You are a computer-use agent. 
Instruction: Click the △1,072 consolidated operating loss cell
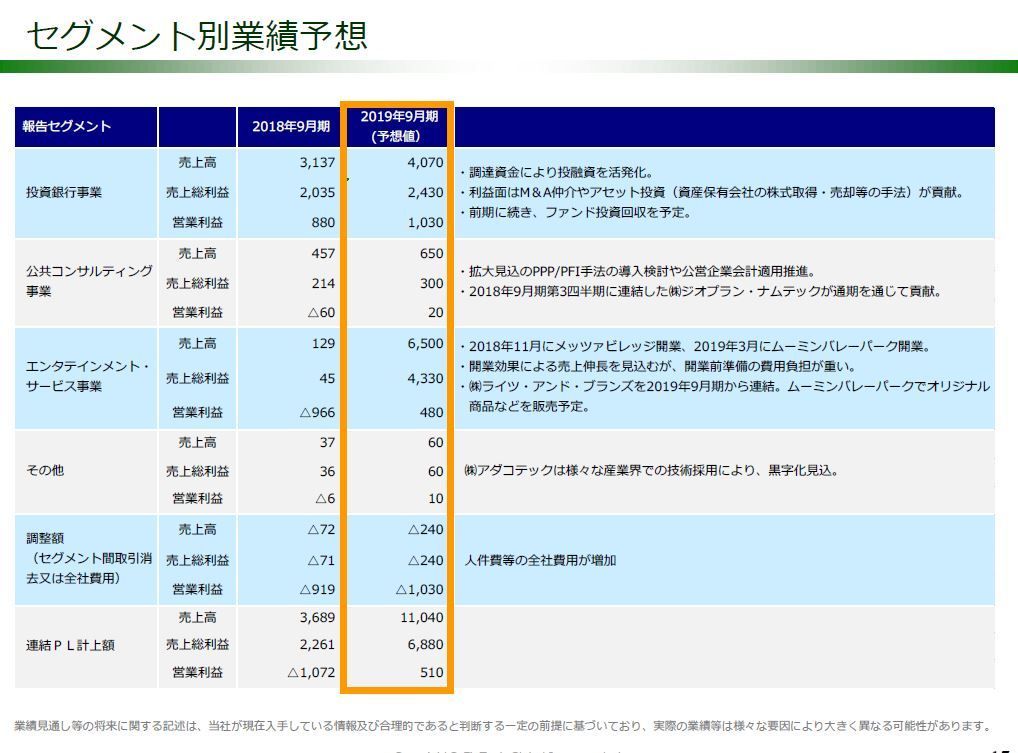[x=311, y=673]
